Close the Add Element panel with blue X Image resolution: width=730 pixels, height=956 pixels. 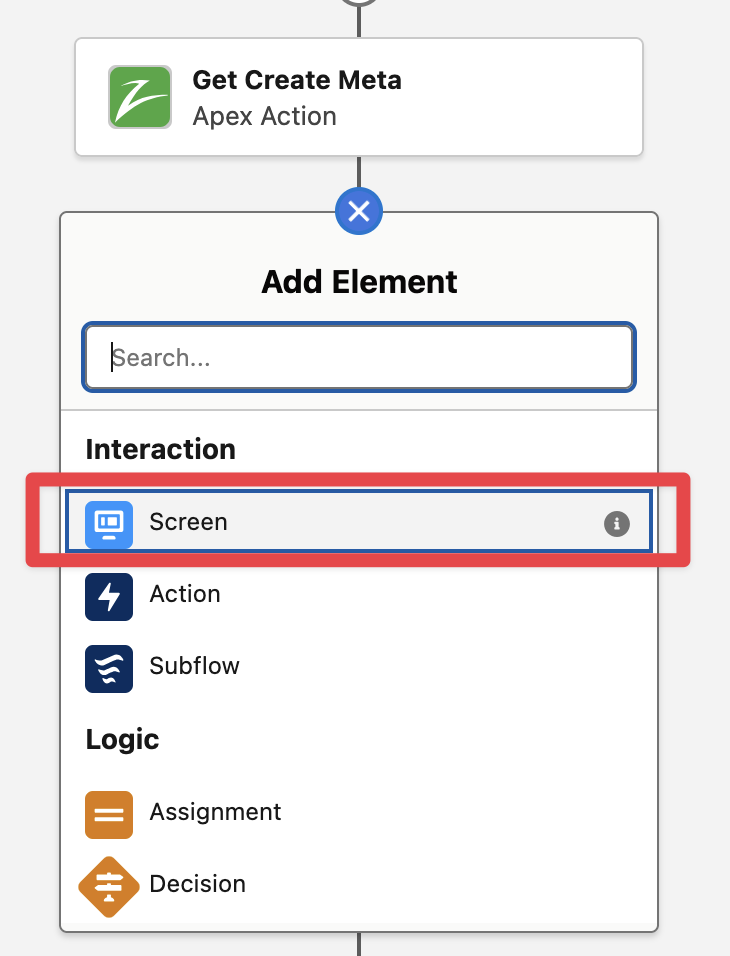pos(359,211)
